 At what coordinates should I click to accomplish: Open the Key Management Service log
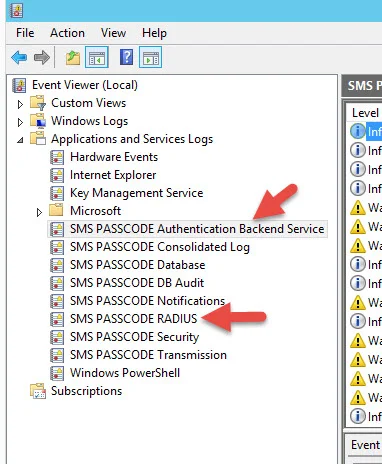[137, 193]
